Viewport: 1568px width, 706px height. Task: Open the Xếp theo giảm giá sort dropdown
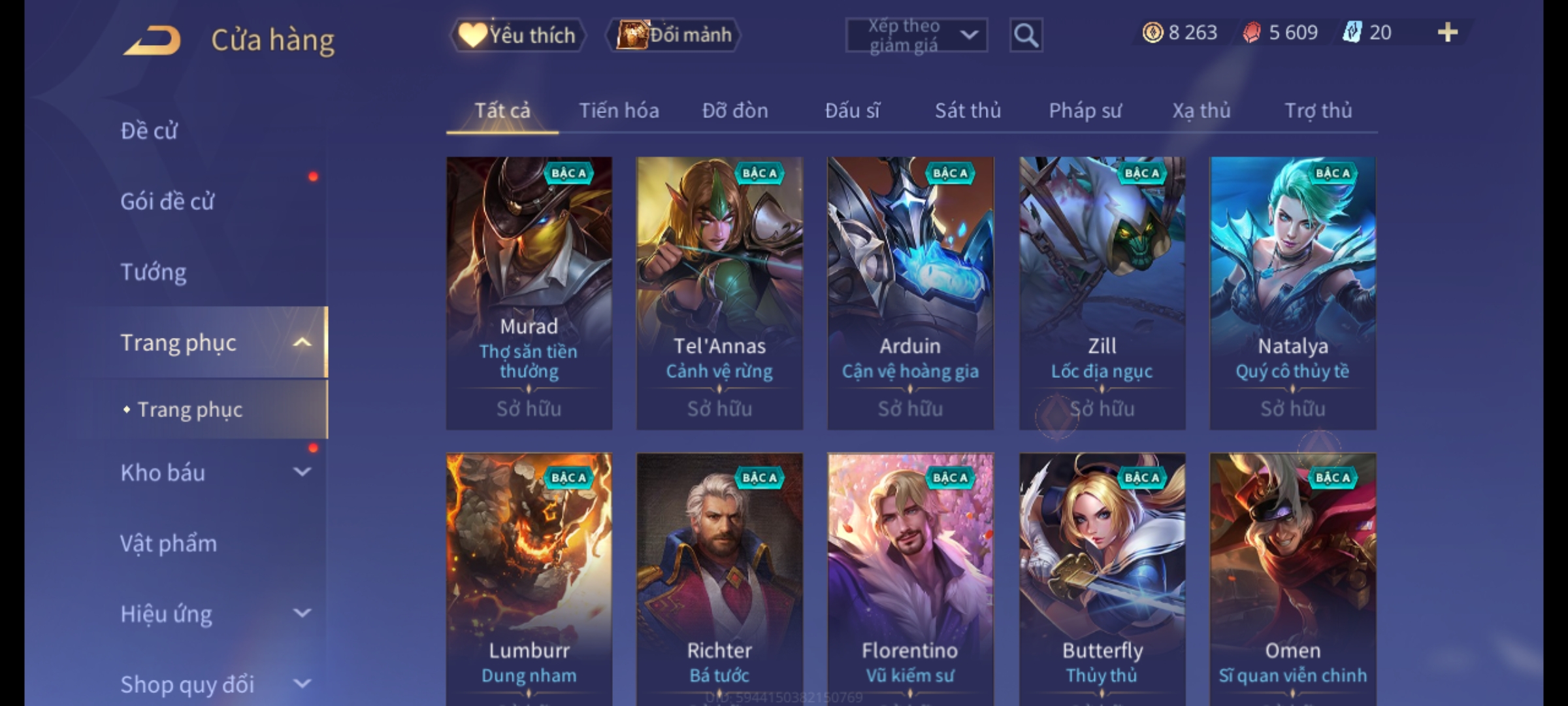coord(916,35)
